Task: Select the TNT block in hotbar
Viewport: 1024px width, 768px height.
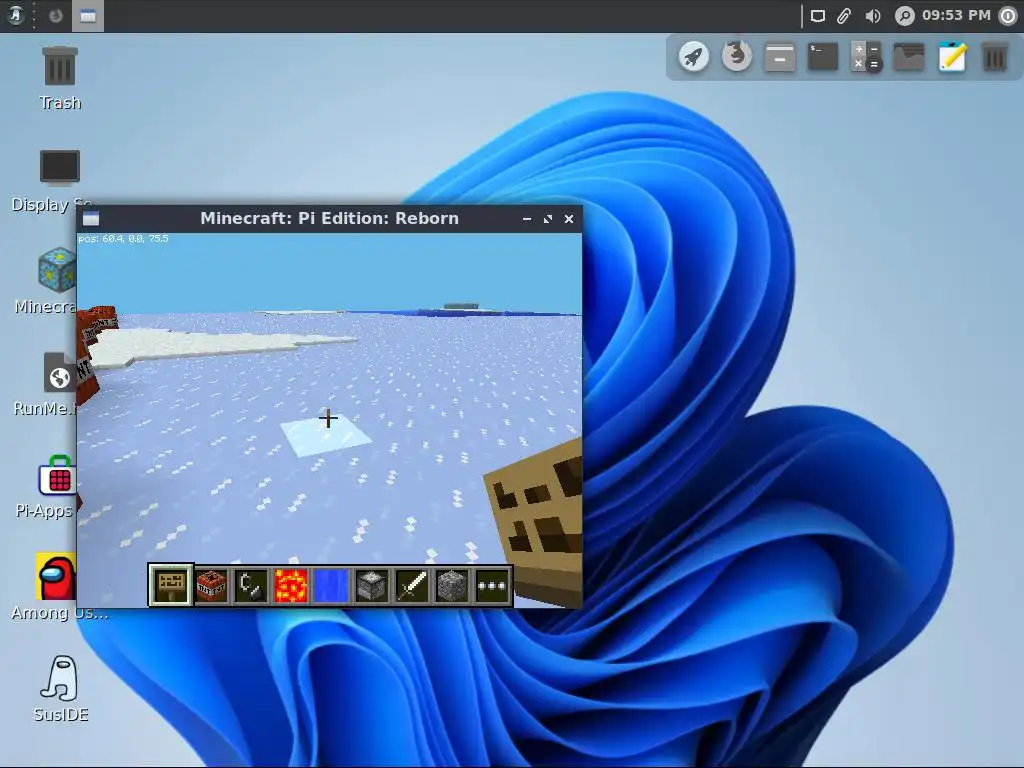Action: point(212,585)
